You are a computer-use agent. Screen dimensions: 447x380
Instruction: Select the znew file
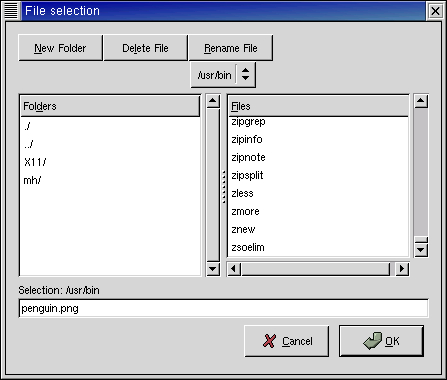coord(318,229)
